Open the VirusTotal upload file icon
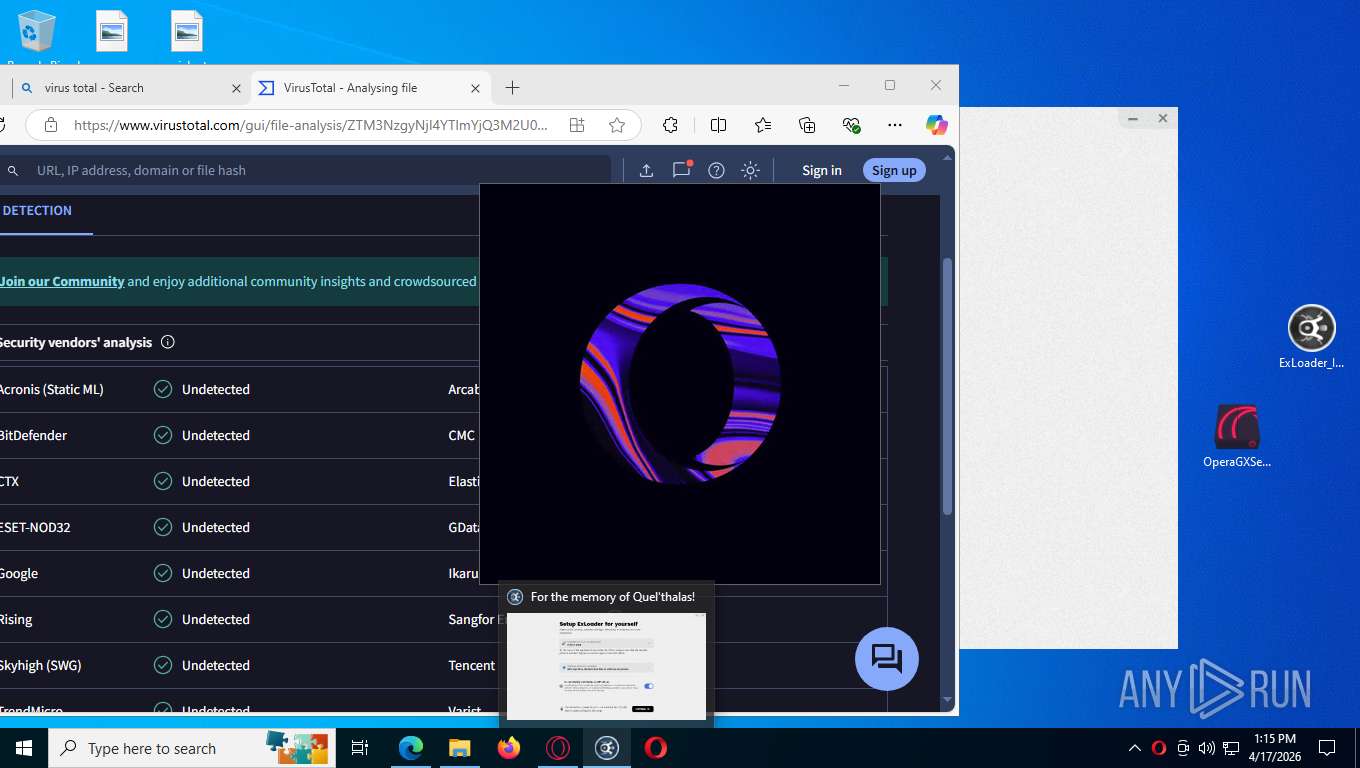 point(646,170)
